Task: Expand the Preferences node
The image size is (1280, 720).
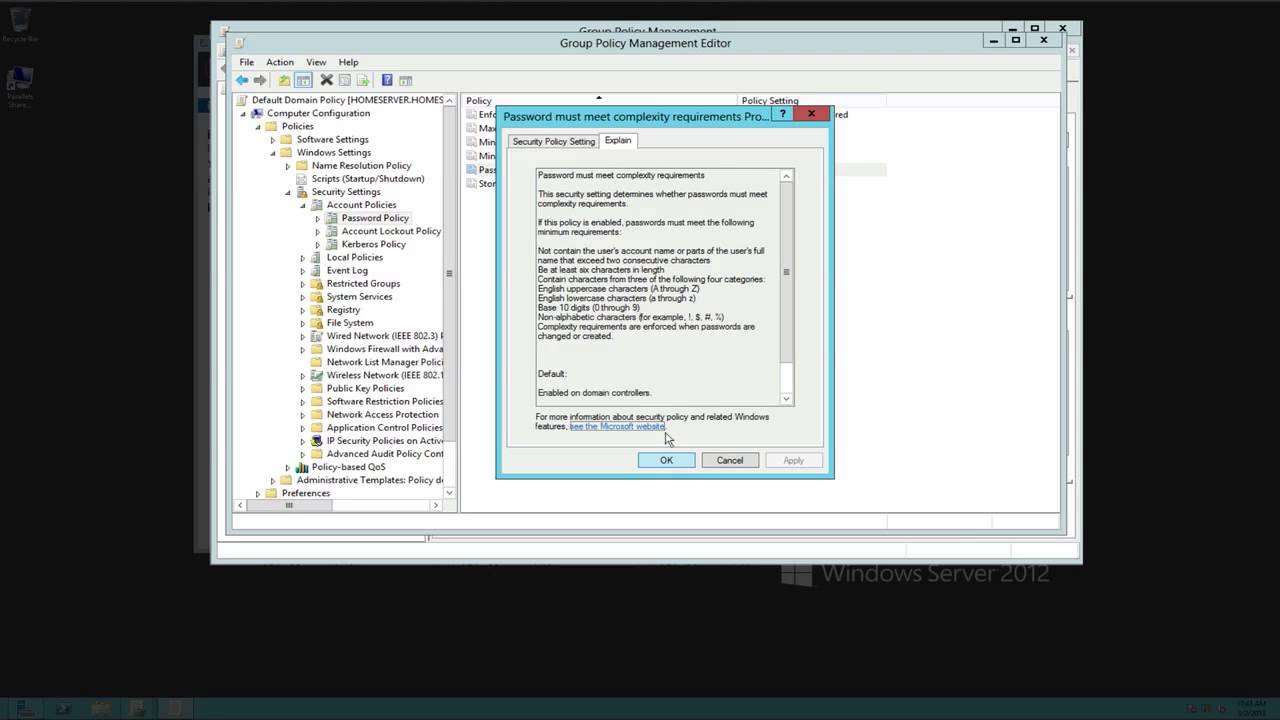Action: click(x=258, y=494)
